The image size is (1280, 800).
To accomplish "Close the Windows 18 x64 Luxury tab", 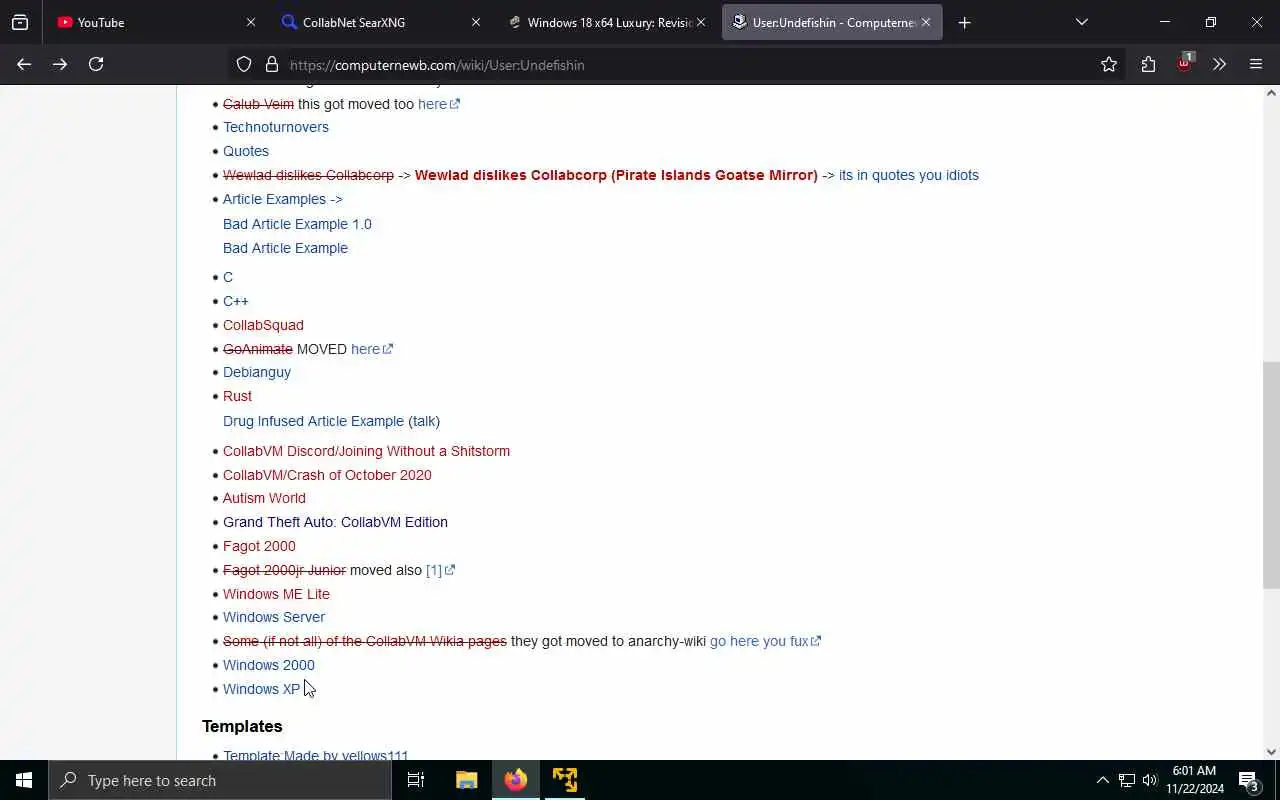I will click(701, 22).
